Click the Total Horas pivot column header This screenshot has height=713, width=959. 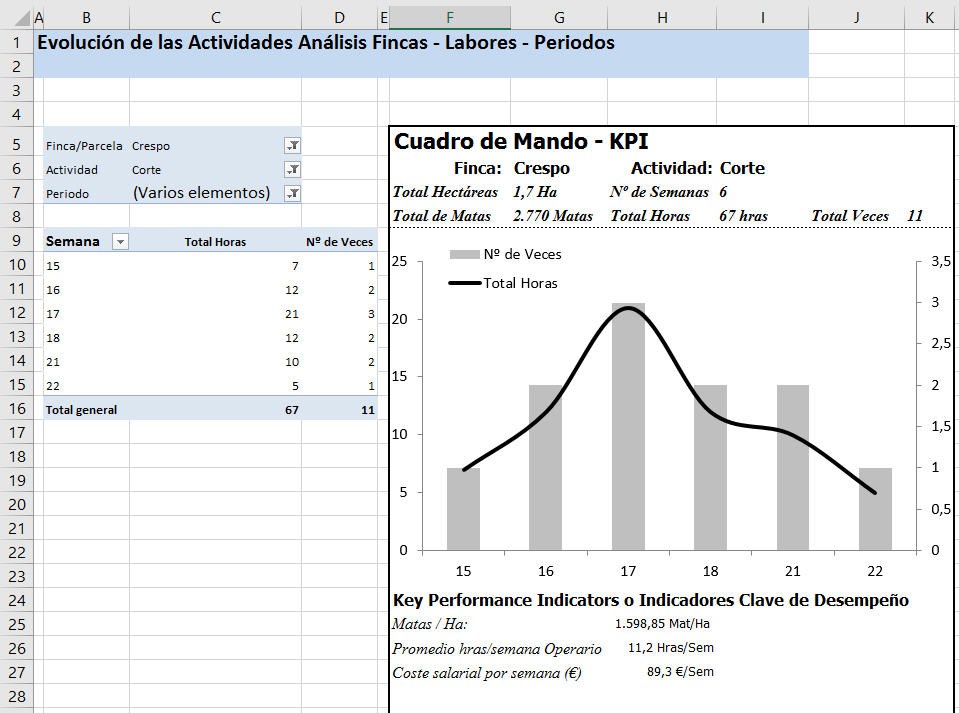[x=215, y=241]
